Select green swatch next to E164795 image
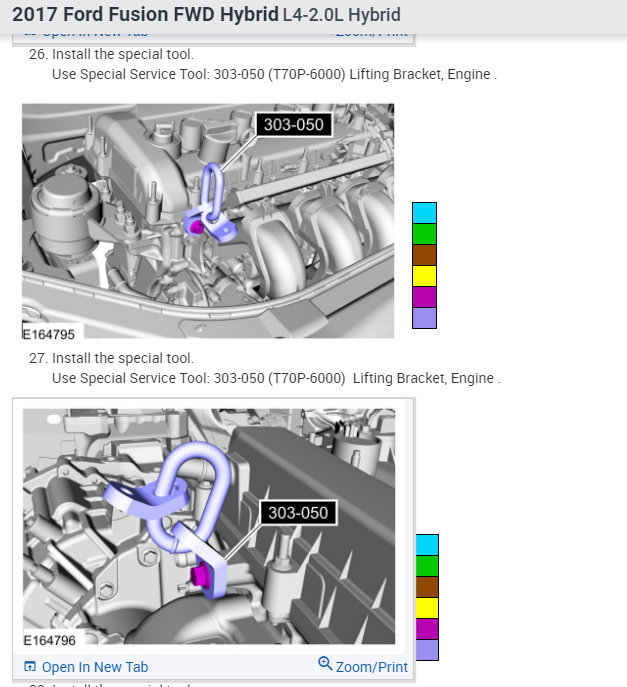This screenshot has width=627, height=687. pos(424,234)
